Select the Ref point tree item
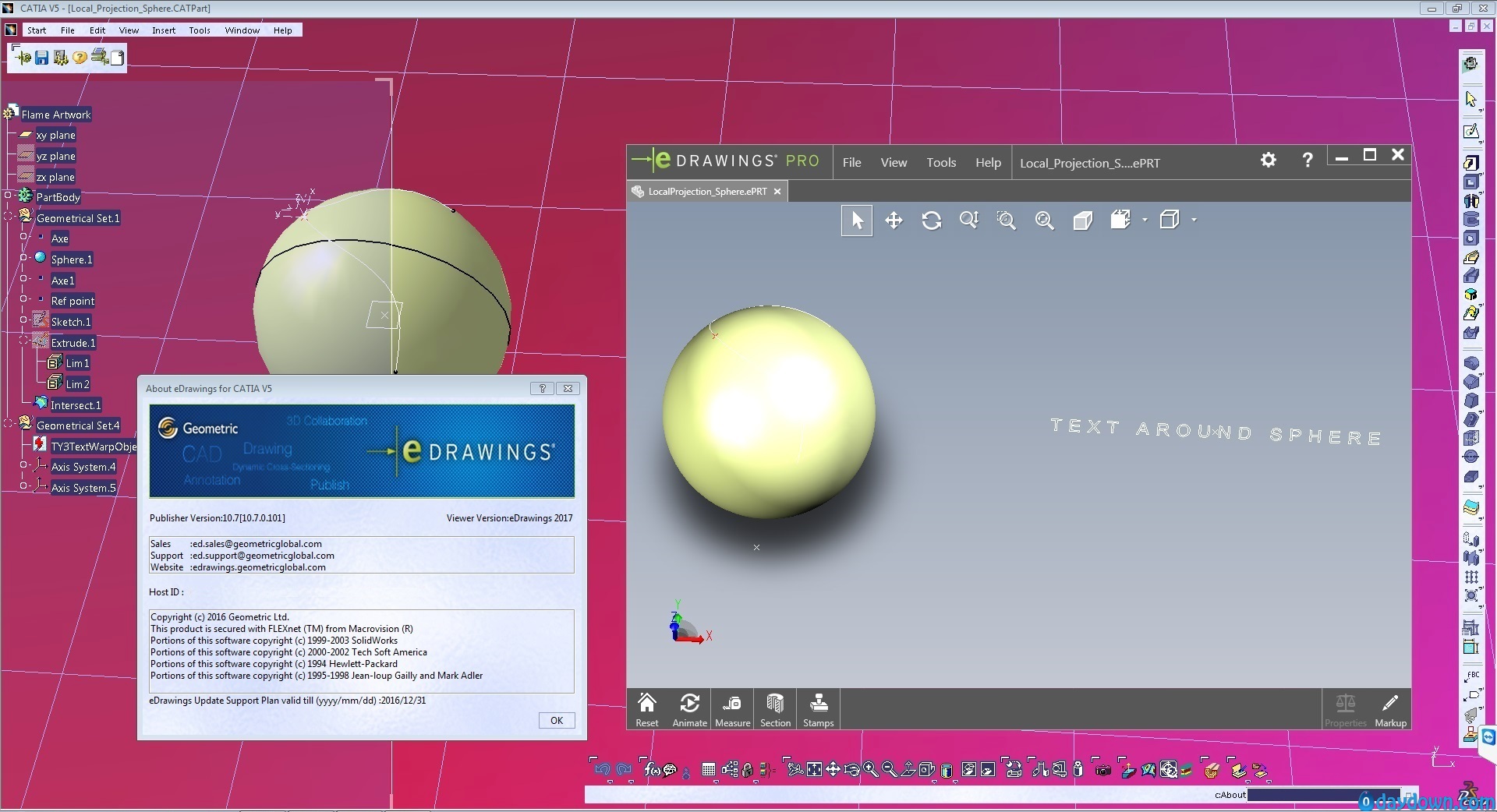Viewport: 1497px width, 812px height. tap(73, 301)
